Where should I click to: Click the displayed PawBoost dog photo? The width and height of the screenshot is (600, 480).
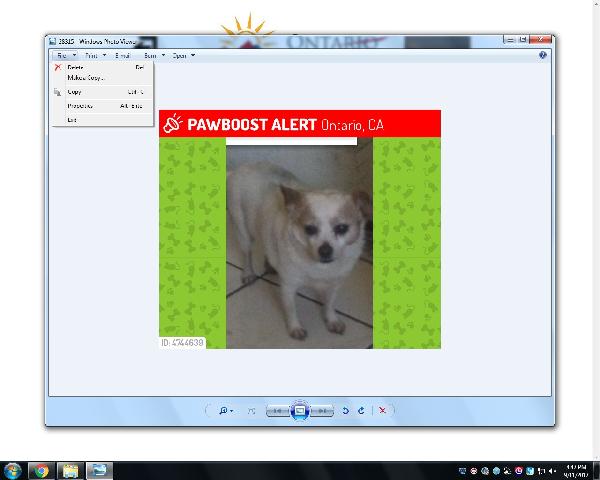[x=300, y=229]
